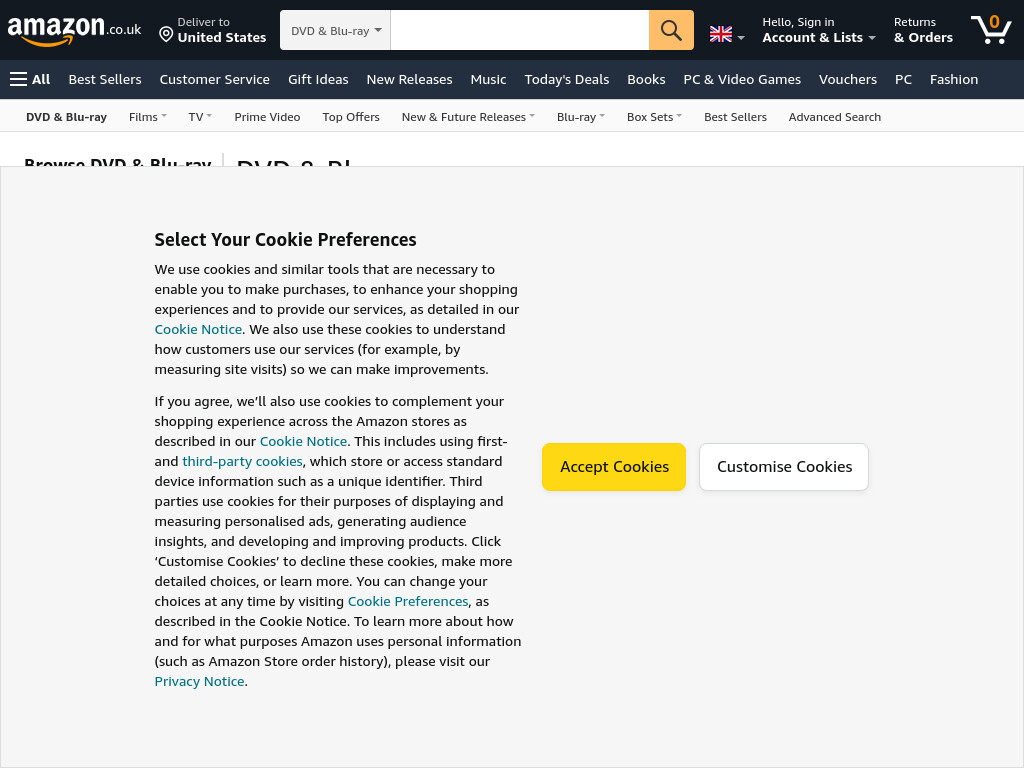
Task: Open the All hamburger menu
Action: pos(30,80)
